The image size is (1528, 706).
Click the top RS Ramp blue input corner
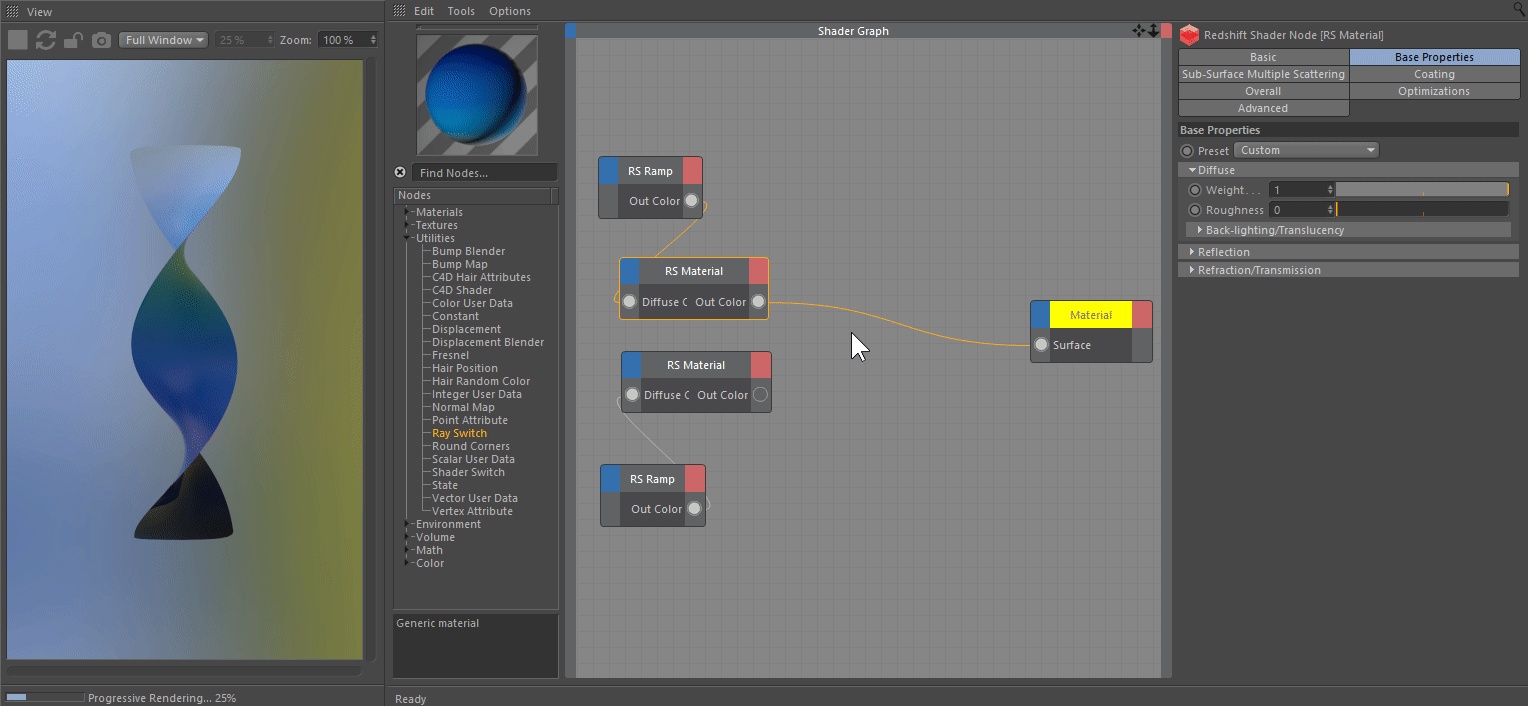coord(608,171)
